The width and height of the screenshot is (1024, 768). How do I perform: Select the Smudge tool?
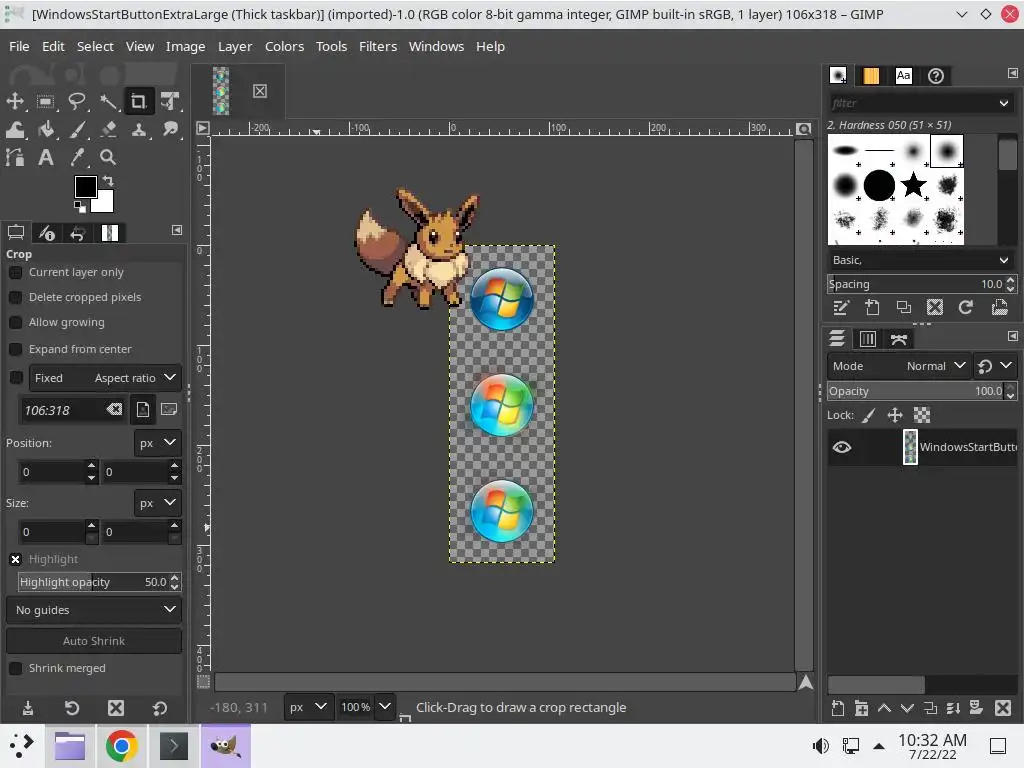click(x=170, y=129)
